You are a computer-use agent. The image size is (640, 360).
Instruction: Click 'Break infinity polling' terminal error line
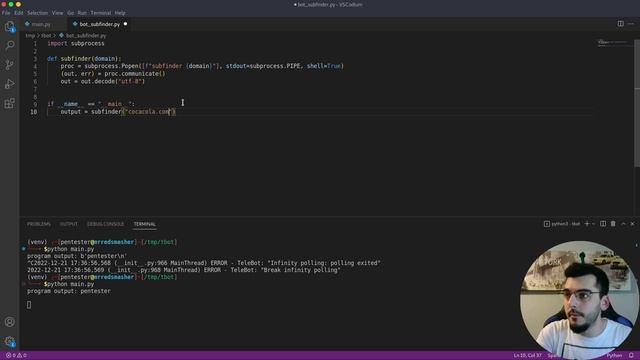point(184,270)
